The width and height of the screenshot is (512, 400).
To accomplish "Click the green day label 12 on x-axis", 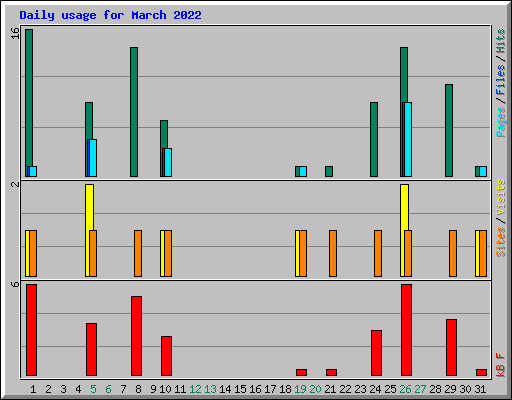I will (x=195, y=389).
